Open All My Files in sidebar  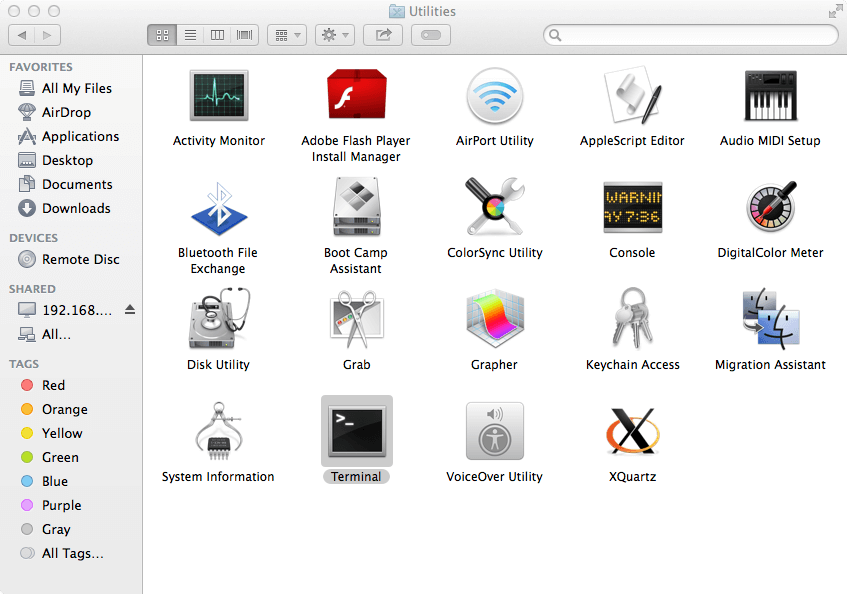coord(71,88)
